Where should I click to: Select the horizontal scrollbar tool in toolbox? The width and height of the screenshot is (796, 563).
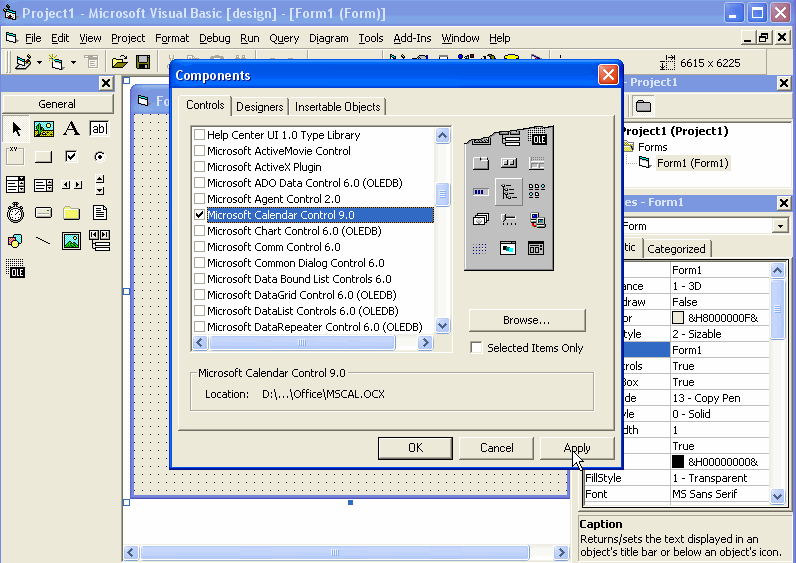pos(72,185)
